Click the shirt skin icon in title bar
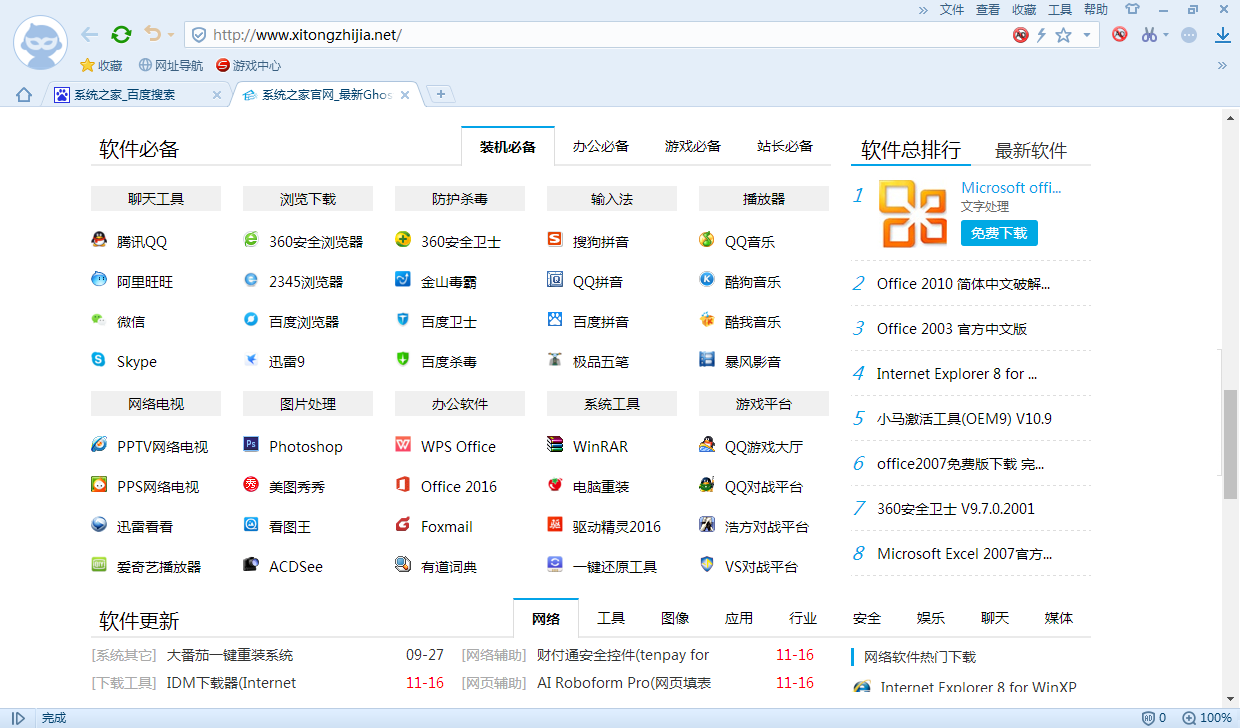The width and height of the screenshot is (1240, 728). pyautogui.click(x=1132, y=9)
